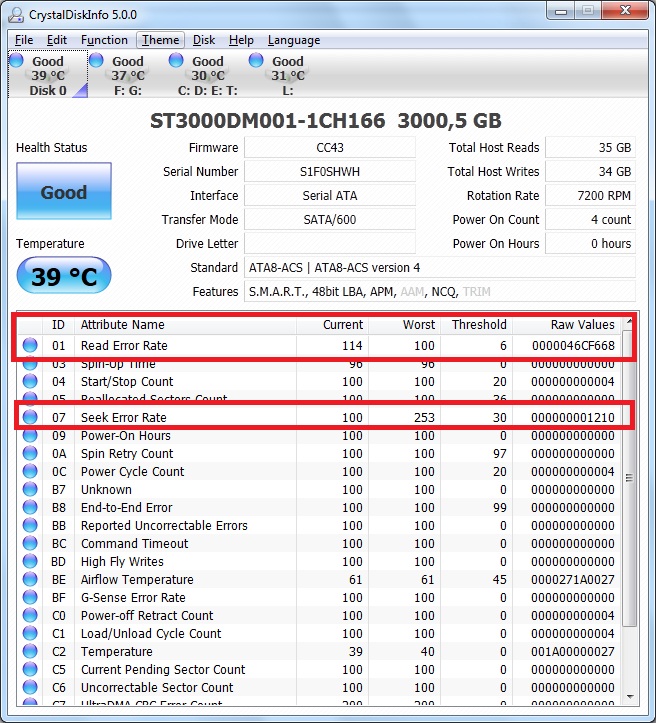
Task: Click the blue Good health status button
Action: tap(64, 191)
